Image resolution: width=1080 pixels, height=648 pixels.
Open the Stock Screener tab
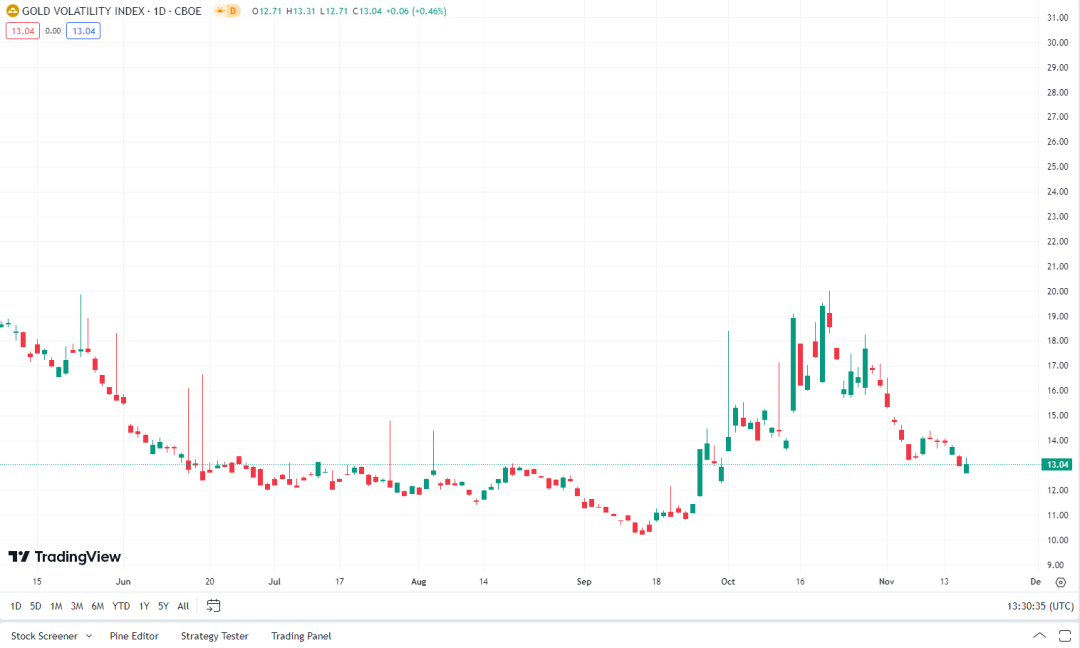[44, 636]
